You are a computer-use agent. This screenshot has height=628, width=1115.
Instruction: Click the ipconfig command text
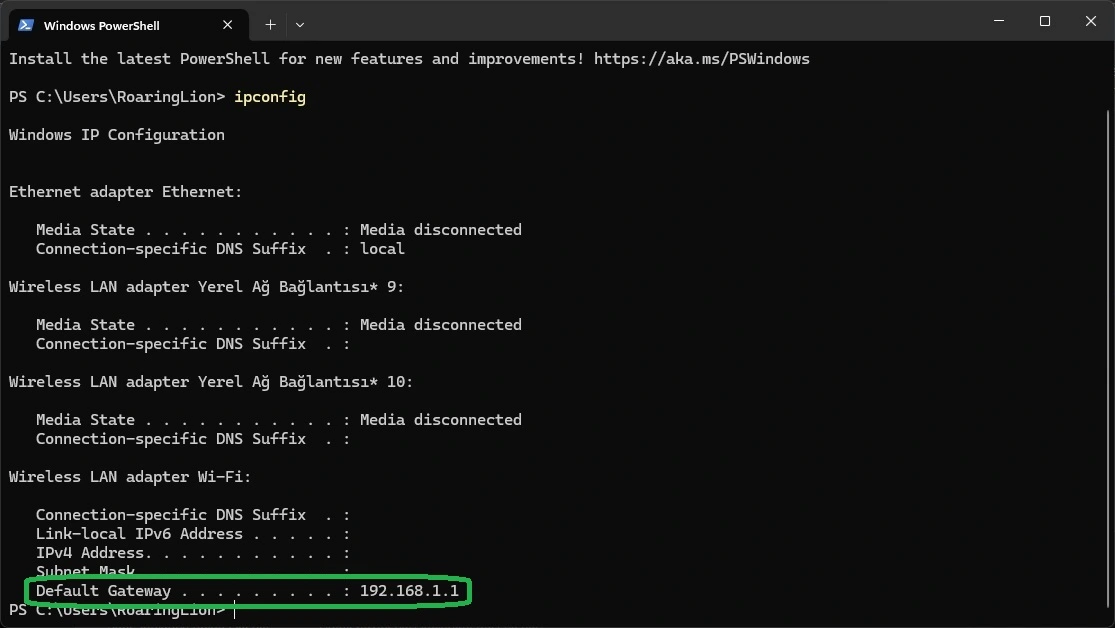(x=270, y=97)
